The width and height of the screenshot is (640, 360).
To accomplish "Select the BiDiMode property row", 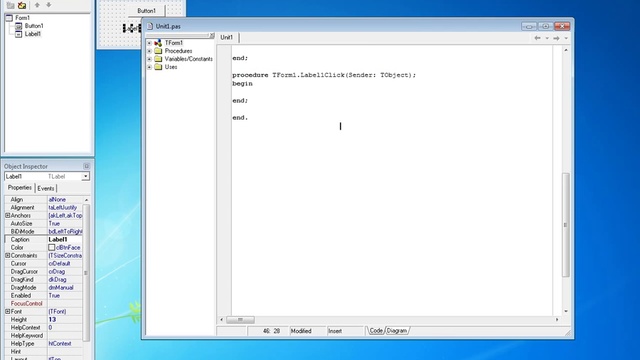I will point(44,231).
